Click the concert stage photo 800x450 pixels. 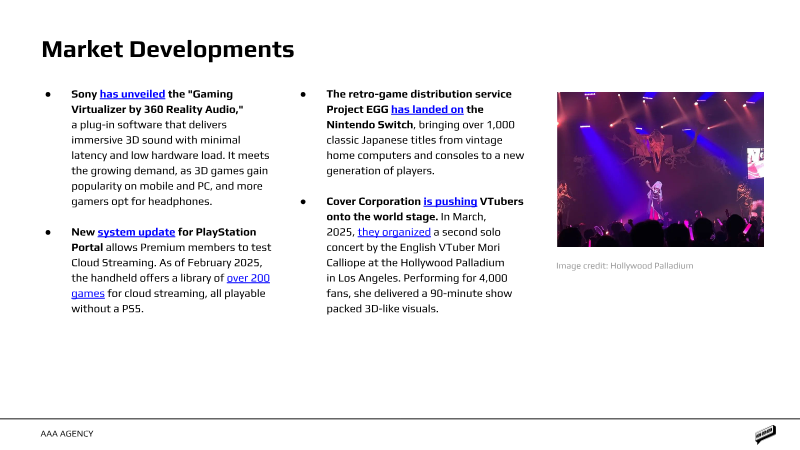(x=660, y=169)
